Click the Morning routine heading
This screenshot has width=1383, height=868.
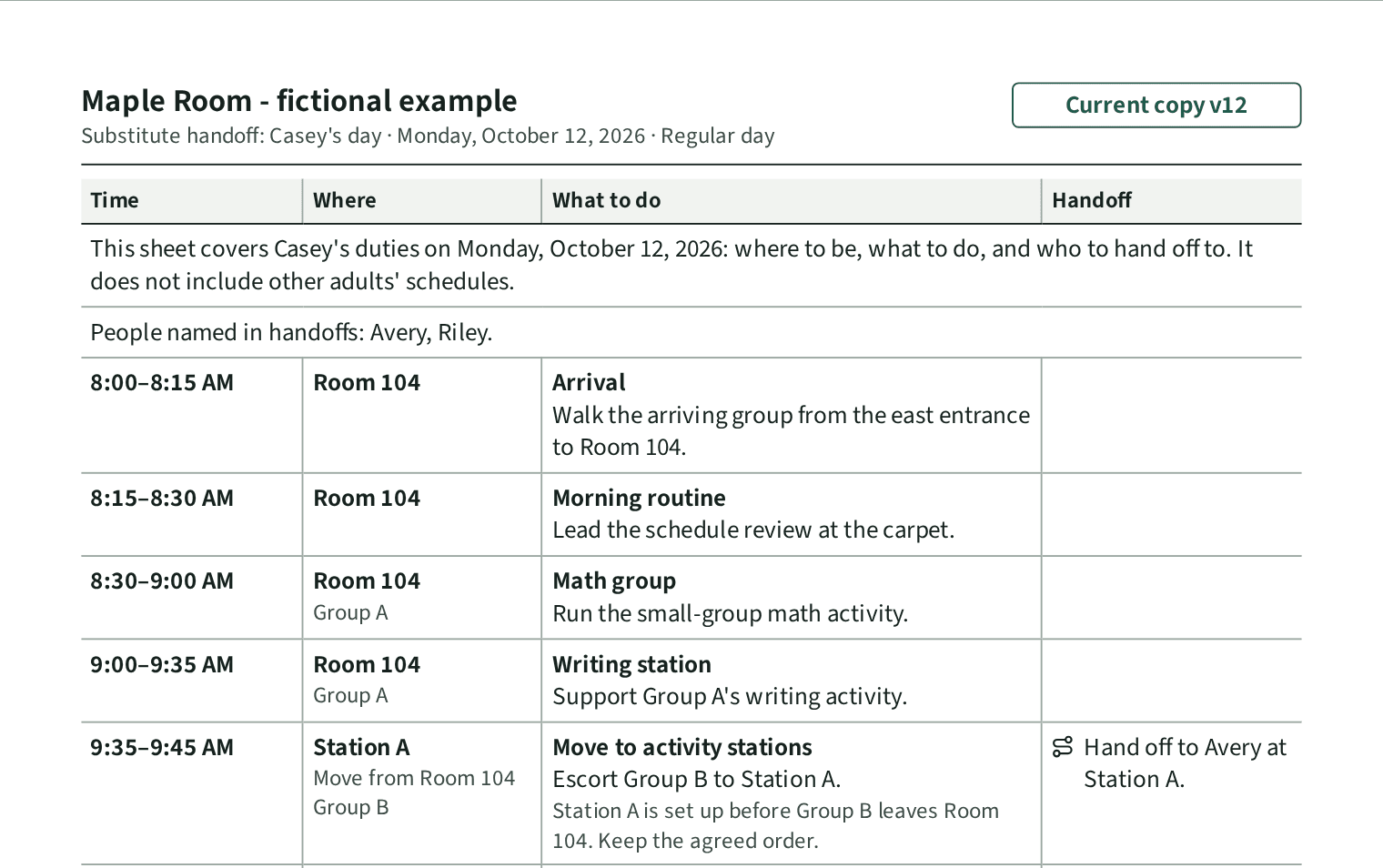[x=639, y=499]
